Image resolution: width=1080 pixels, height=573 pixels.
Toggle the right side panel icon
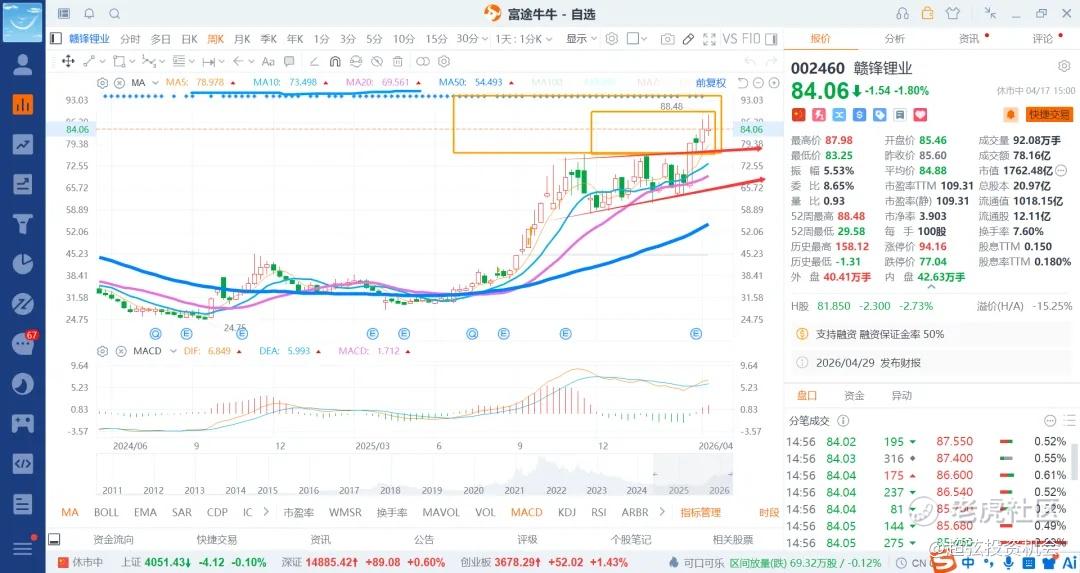771,39
